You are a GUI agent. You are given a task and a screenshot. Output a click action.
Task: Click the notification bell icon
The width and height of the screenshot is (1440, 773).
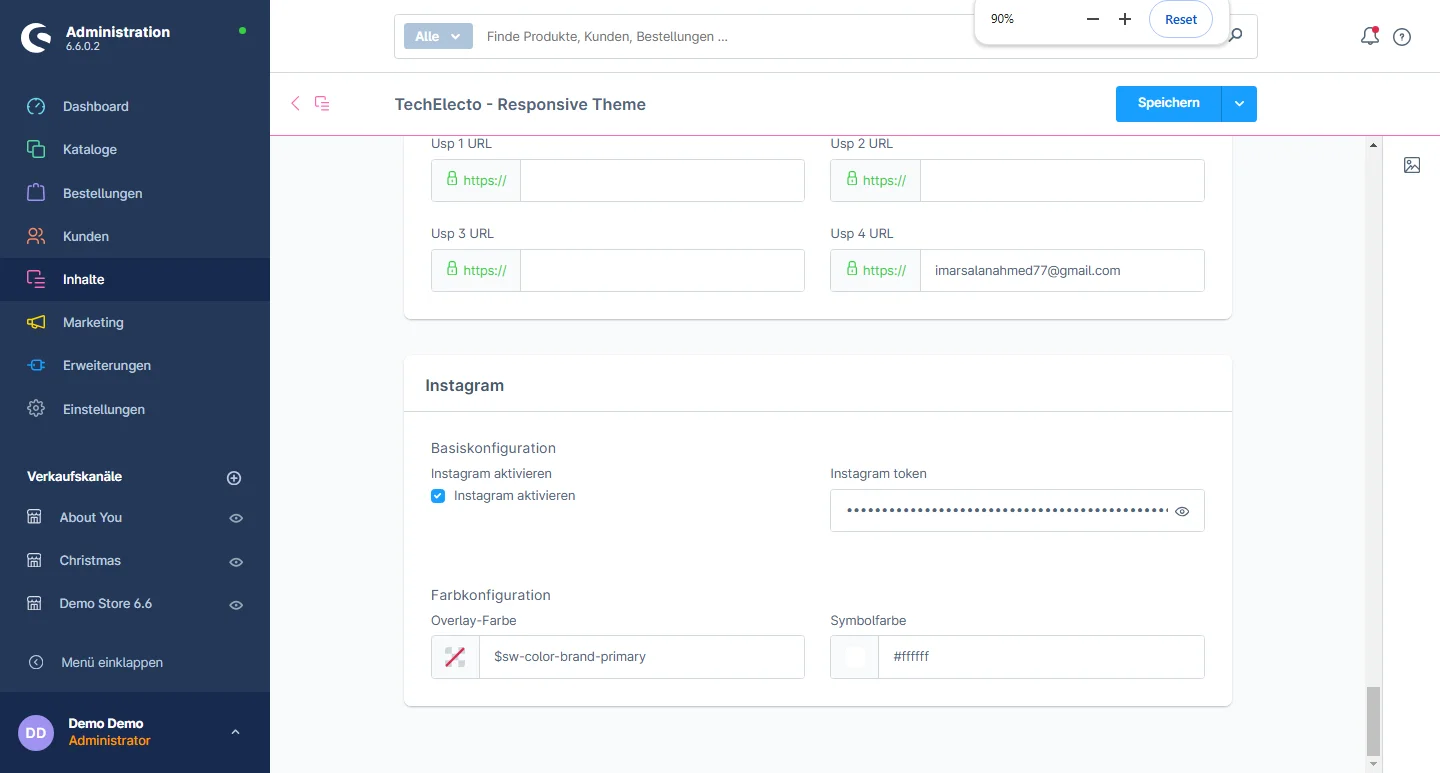coord(1369,37)
